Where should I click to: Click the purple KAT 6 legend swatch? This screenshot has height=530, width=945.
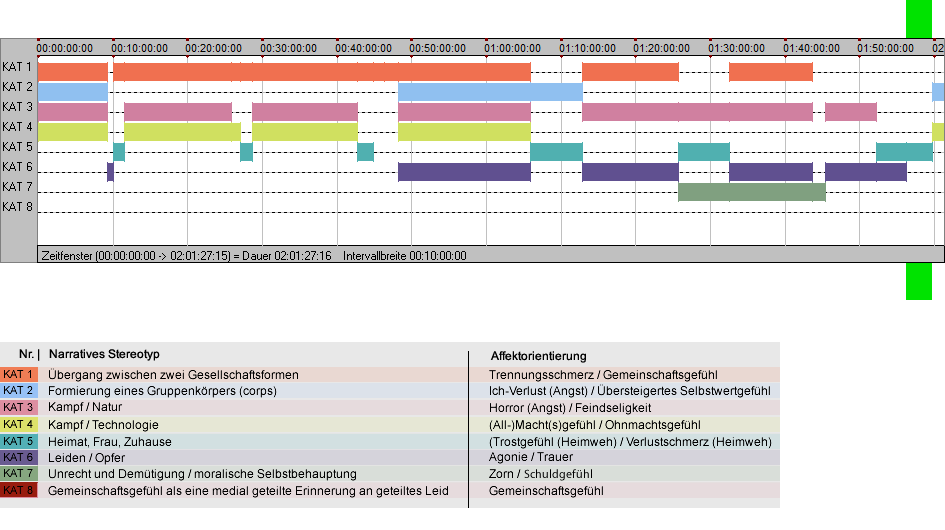pyautogui.click(x=19, y=458)
